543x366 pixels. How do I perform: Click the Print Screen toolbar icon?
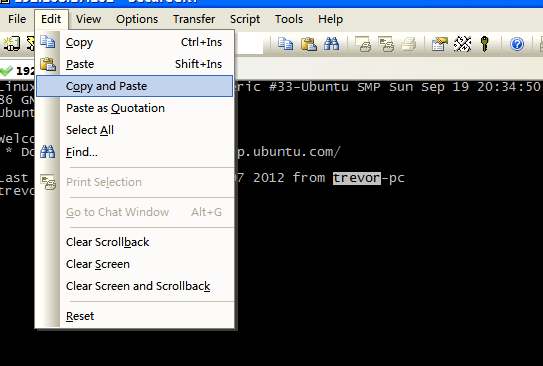(363, 44)
